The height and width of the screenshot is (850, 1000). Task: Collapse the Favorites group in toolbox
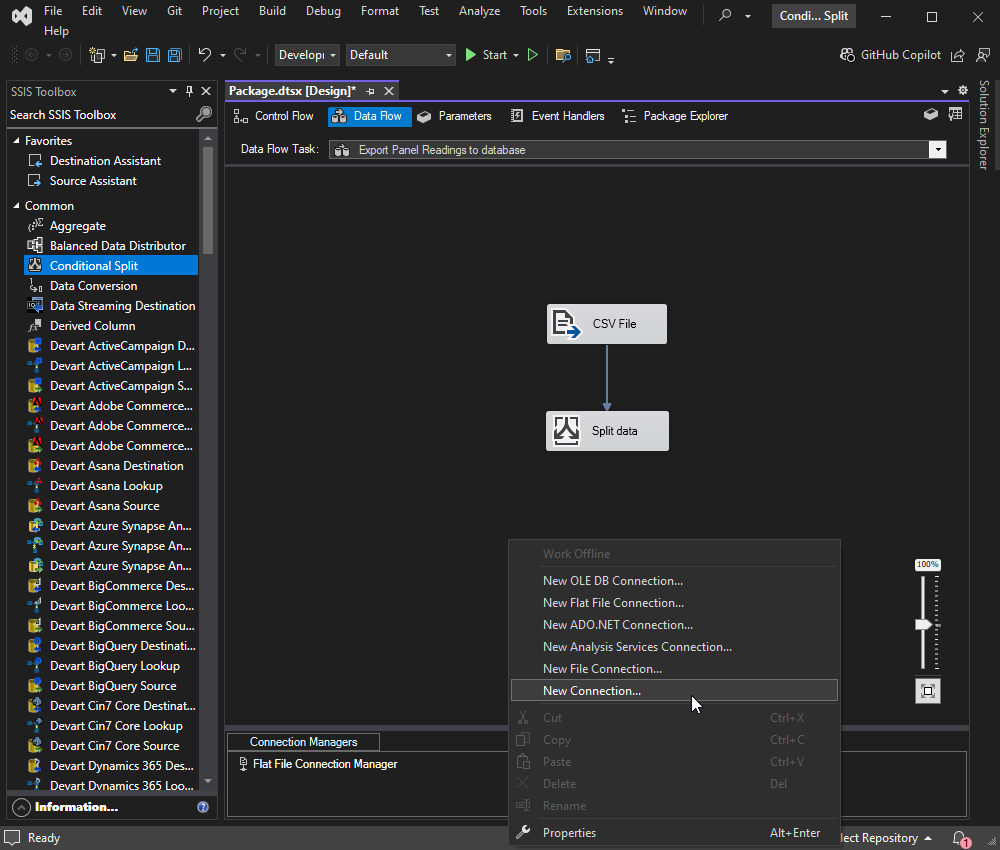click(17, 140)
